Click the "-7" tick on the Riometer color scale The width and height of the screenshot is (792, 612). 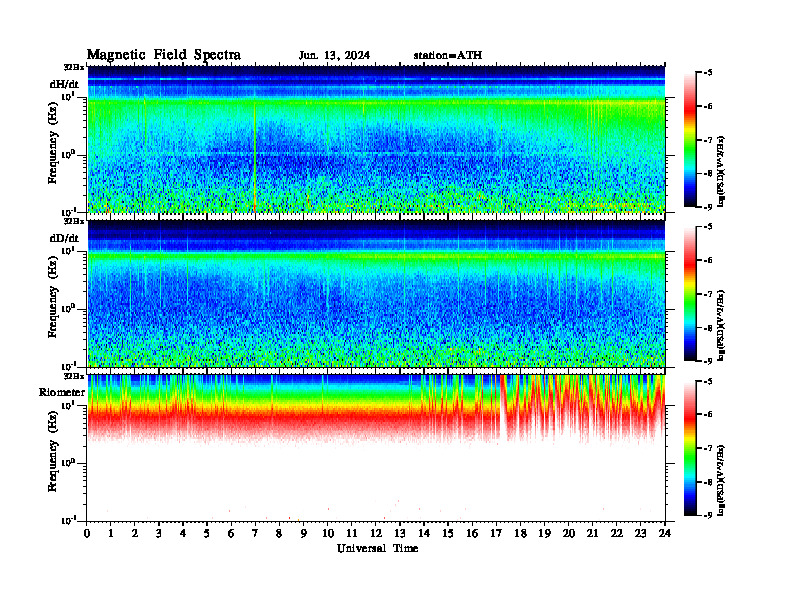coord(708,448)
